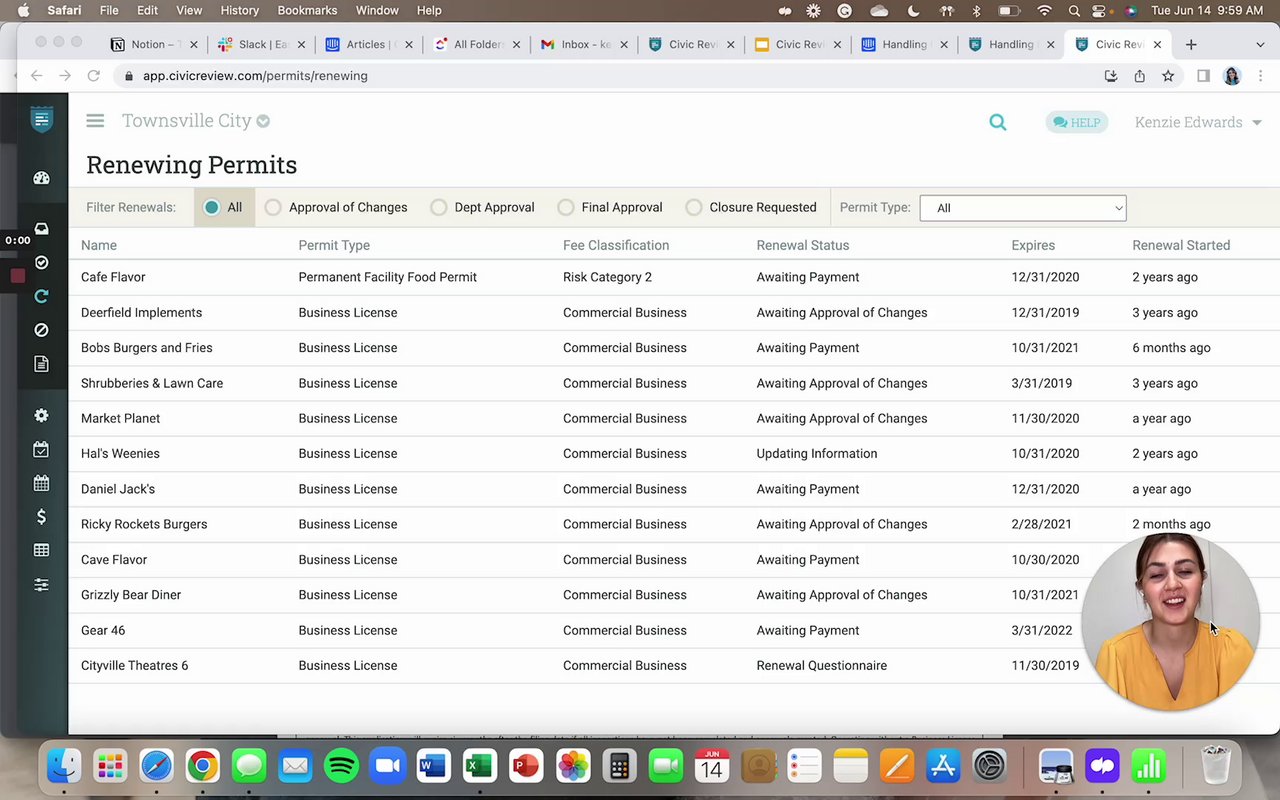
Task: Open the browser share icon
Action: click(1139, 76)
